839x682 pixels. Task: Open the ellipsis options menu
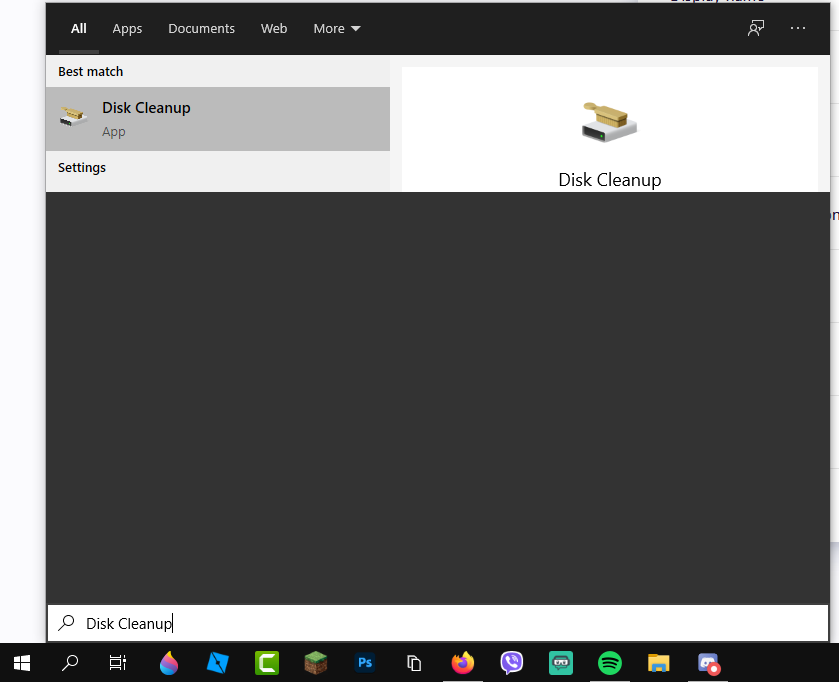[797, 28]
